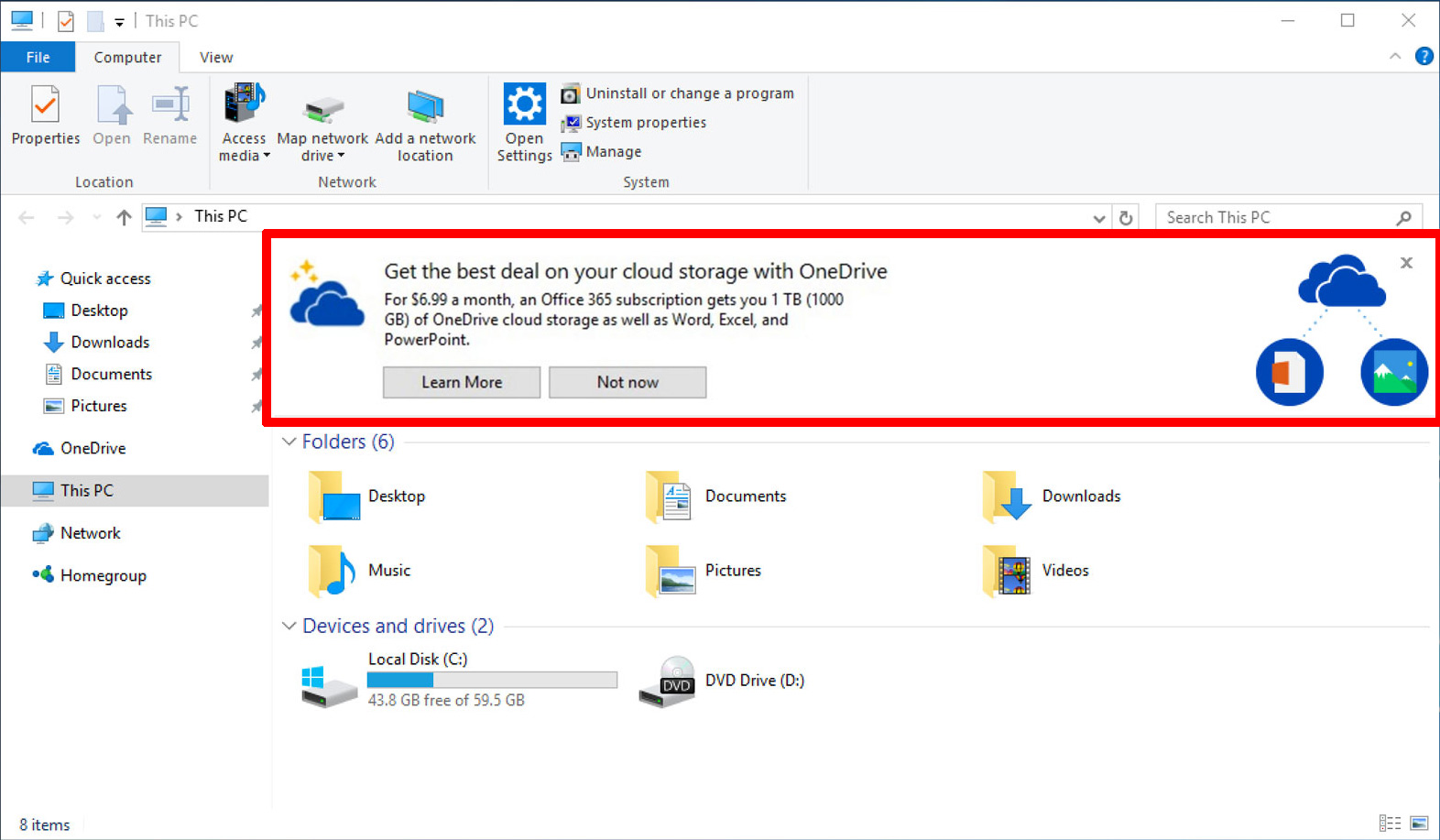Select the Downloads folder icon
Screen dimensions: 1440x840
point(1008,496)
